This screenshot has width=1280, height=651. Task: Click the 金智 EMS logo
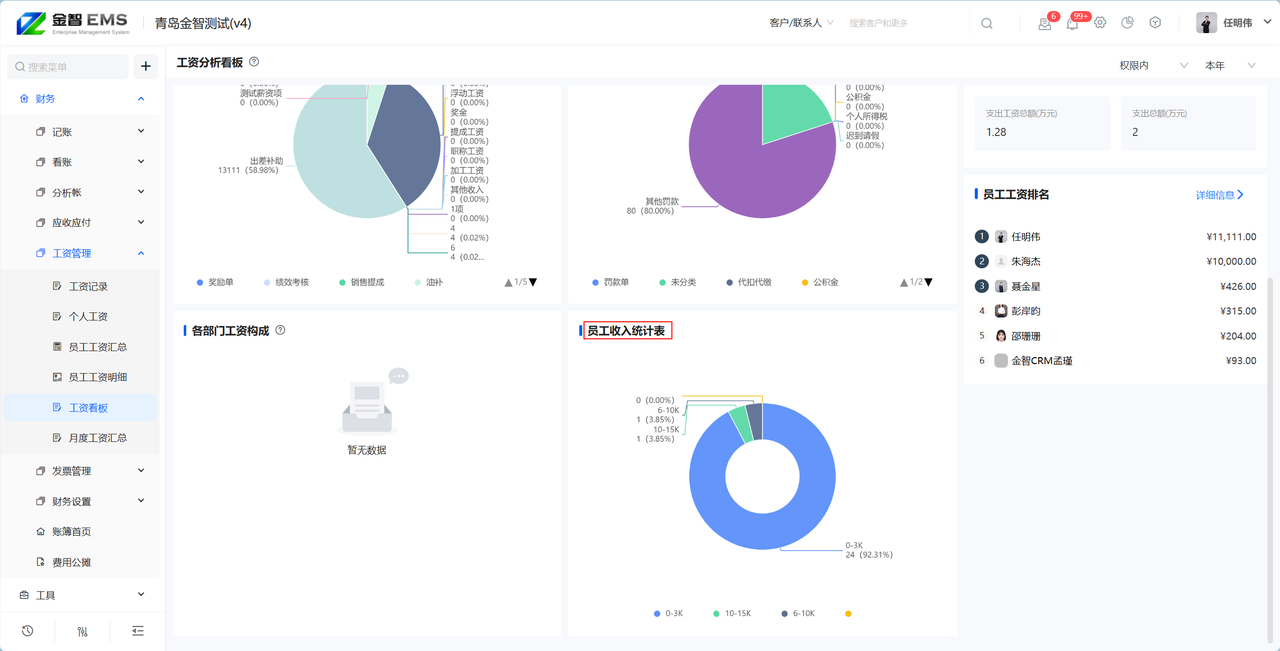74,23
